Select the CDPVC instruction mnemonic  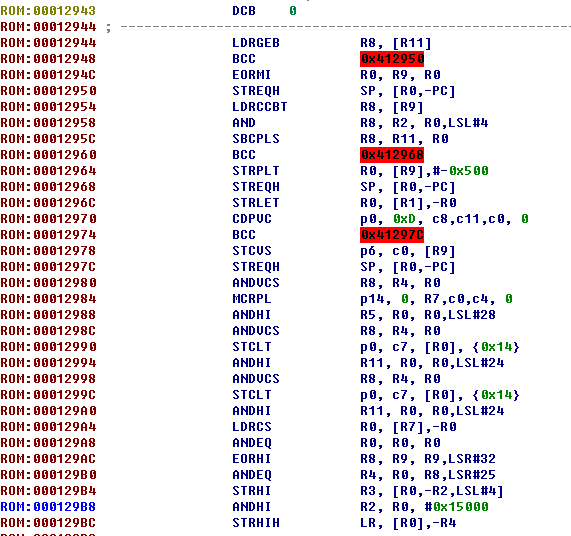tap(252, 219)
